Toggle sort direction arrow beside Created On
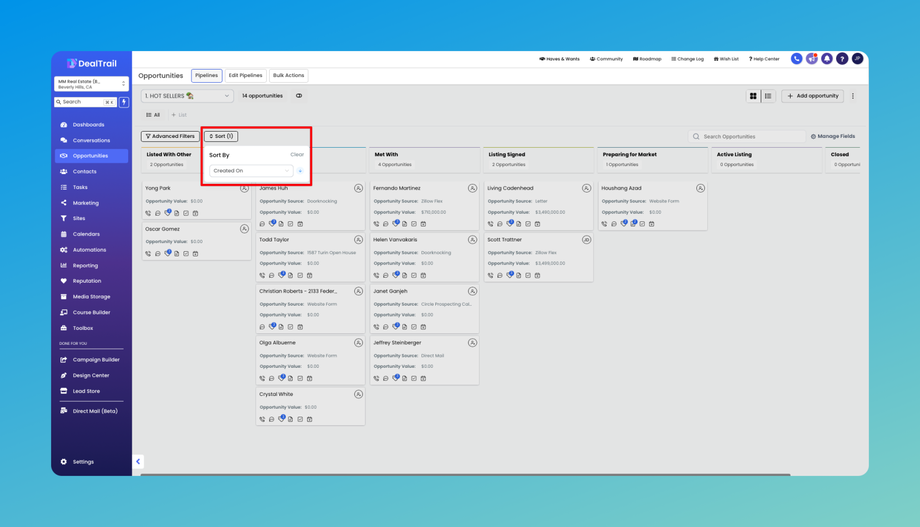Viewport: 920px width, 527px height. [x=300, y=171]
